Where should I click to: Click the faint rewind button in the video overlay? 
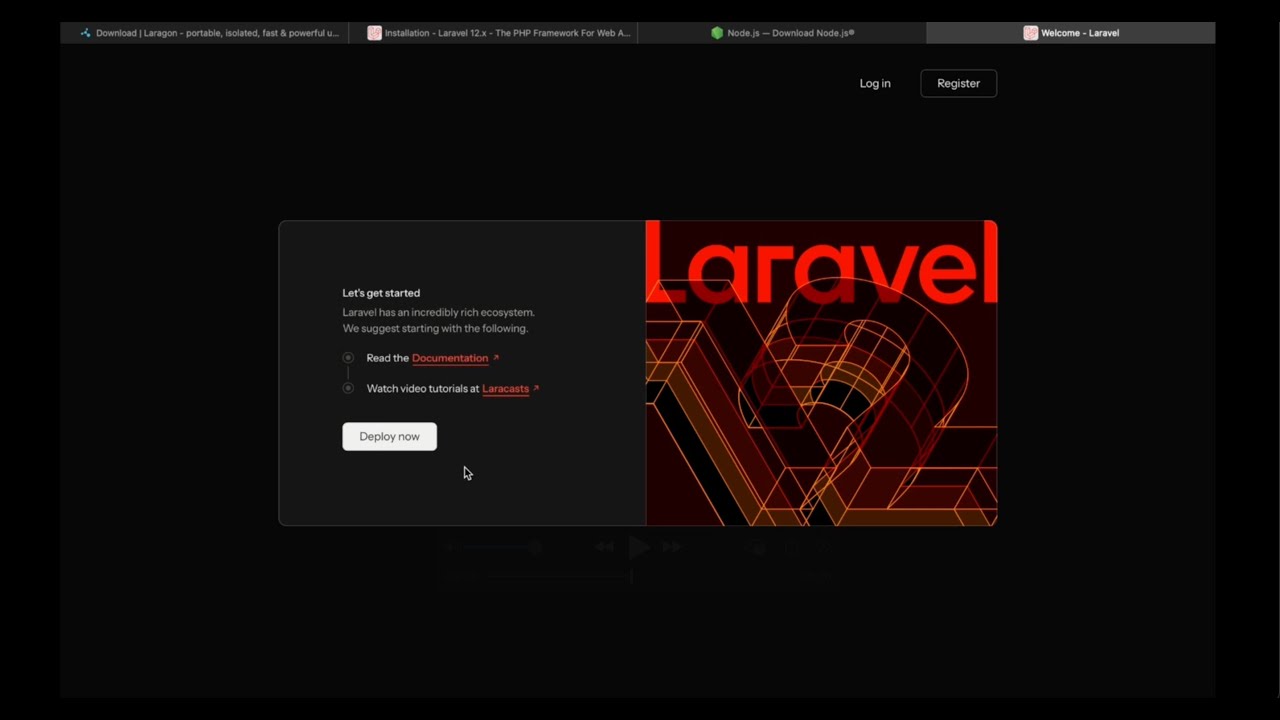[x=604, y=547]
